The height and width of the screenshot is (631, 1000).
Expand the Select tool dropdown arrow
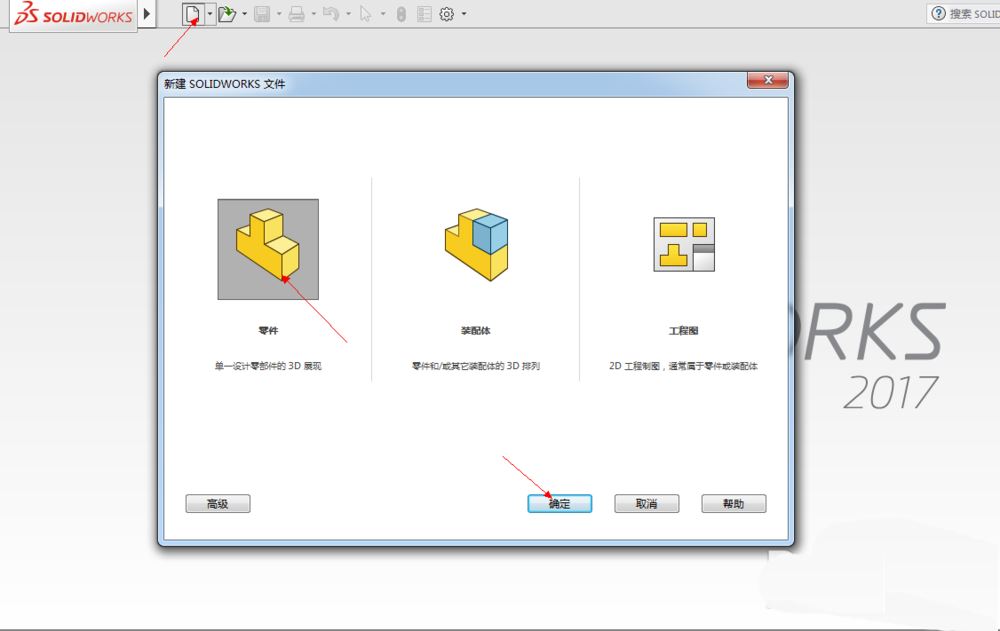click(383, 13)
